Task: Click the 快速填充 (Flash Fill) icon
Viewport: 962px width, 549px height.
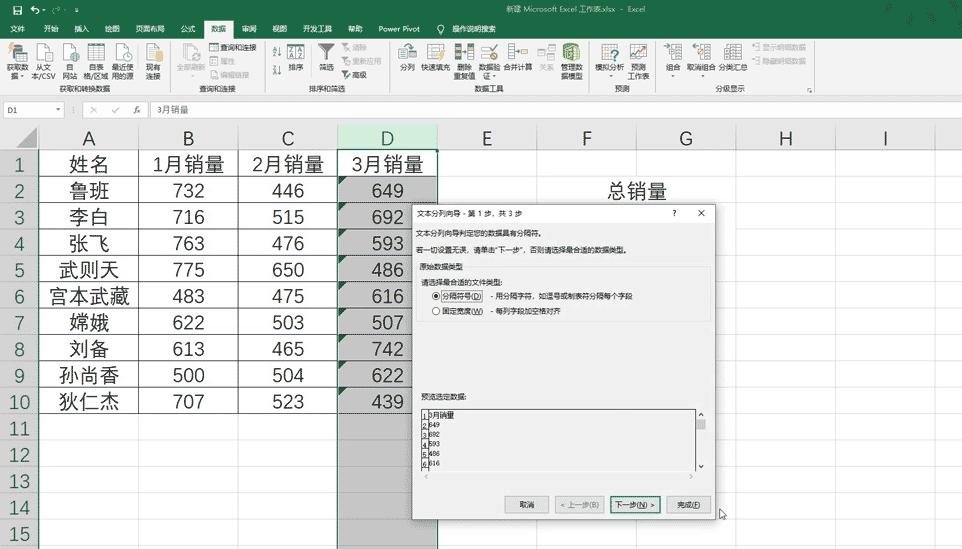Action: 436,57
